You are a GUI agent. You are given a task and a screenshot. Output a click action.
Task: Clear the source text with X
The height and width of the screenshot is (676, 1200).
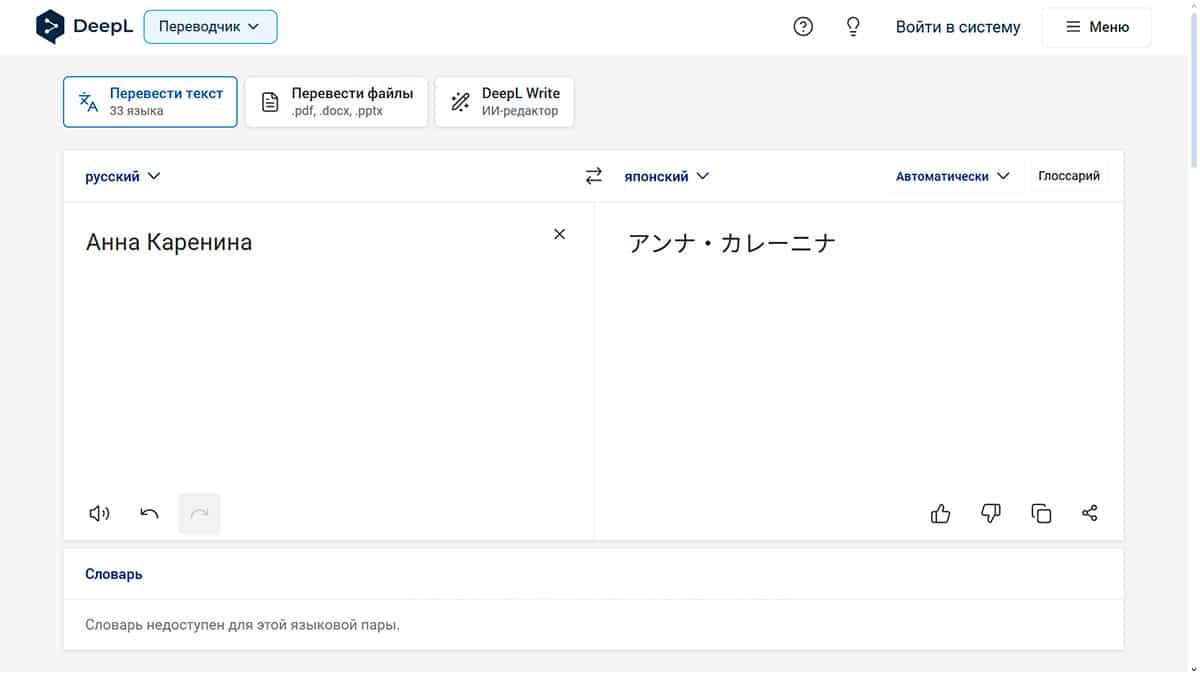pos(559,234)
